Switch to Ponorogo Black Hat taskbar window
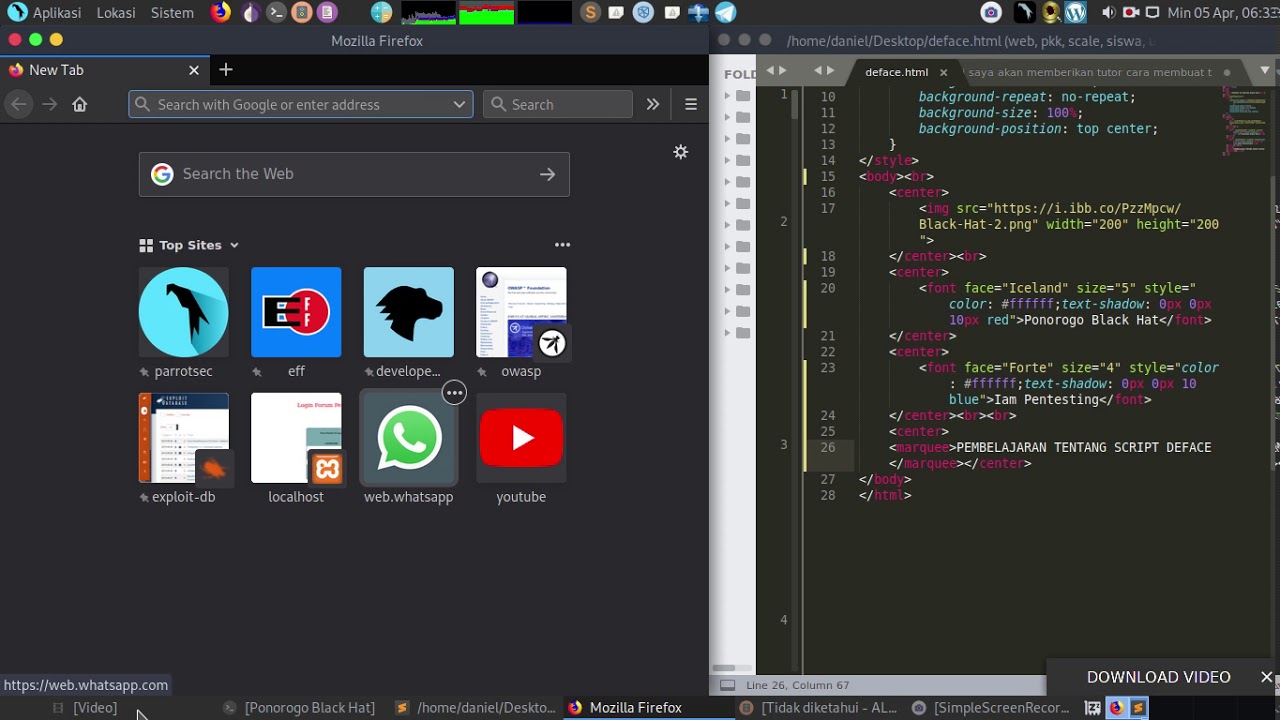The width and height of the screenshot is (1280, 720). pyautogui.click(x=299, y=708)
